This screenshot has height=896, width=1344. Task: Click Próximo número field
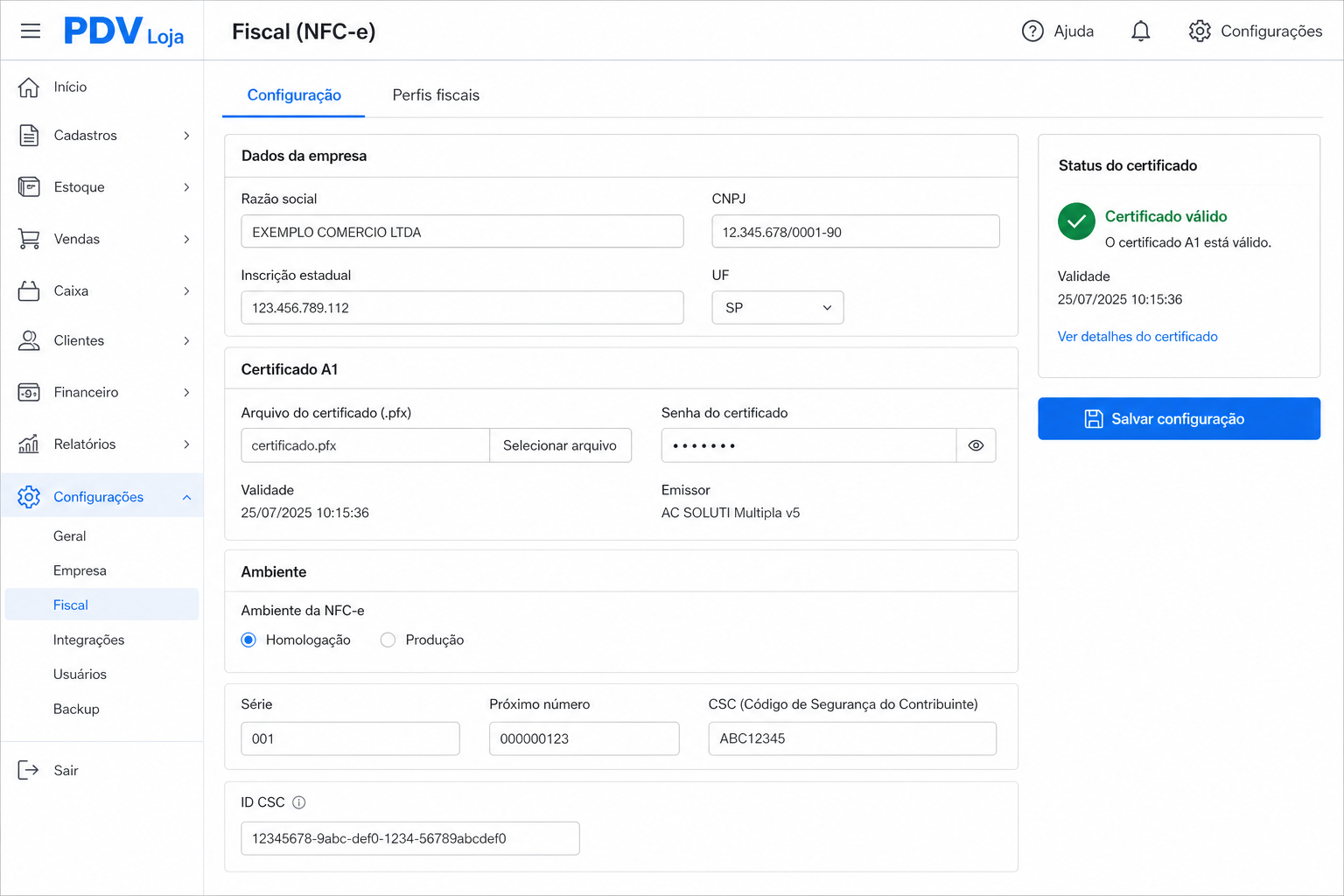click(584, 738)
